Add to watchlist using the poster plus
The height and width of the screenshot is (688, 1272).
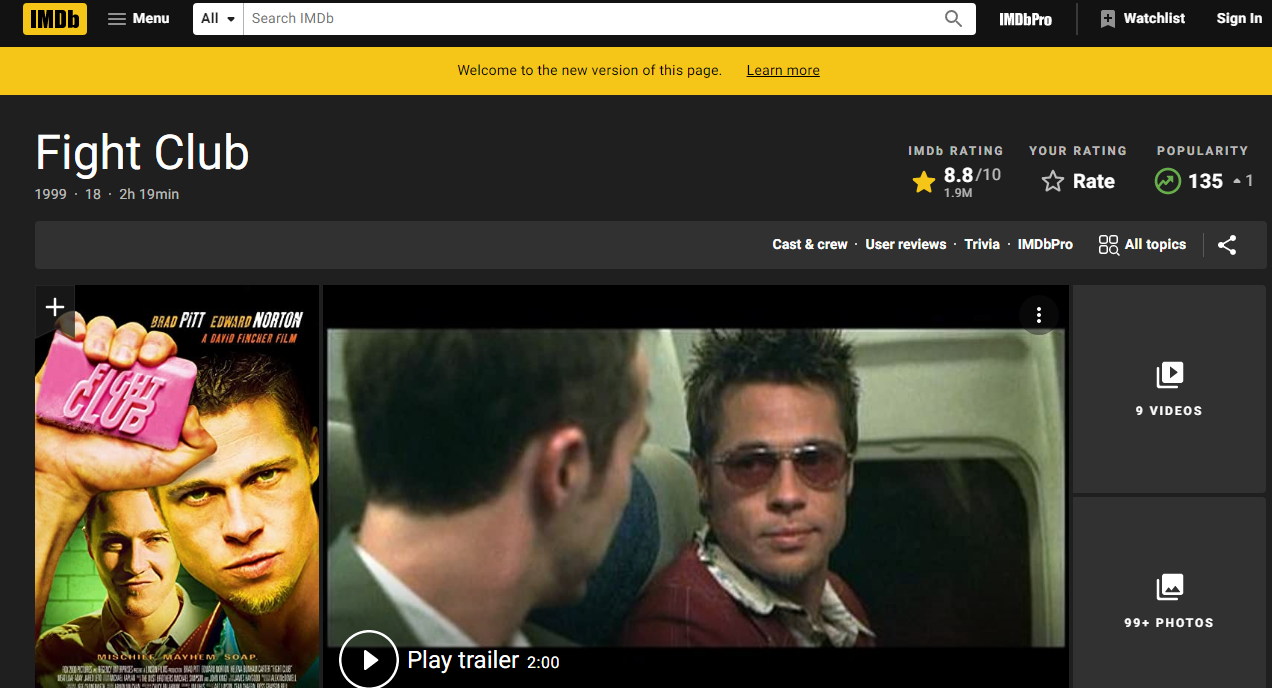tap(55, 308)
